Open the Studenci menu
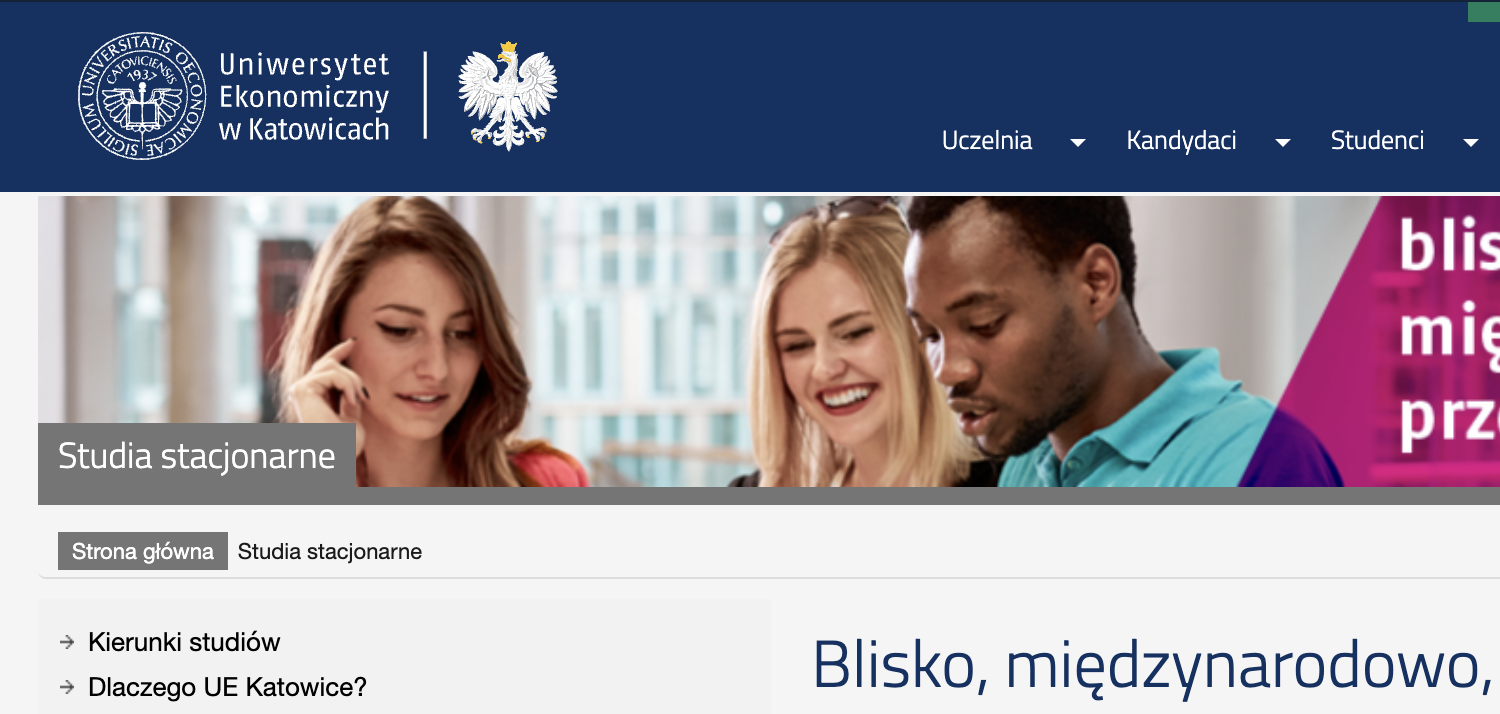1500x714 pixels. (x=1377, y=141)
